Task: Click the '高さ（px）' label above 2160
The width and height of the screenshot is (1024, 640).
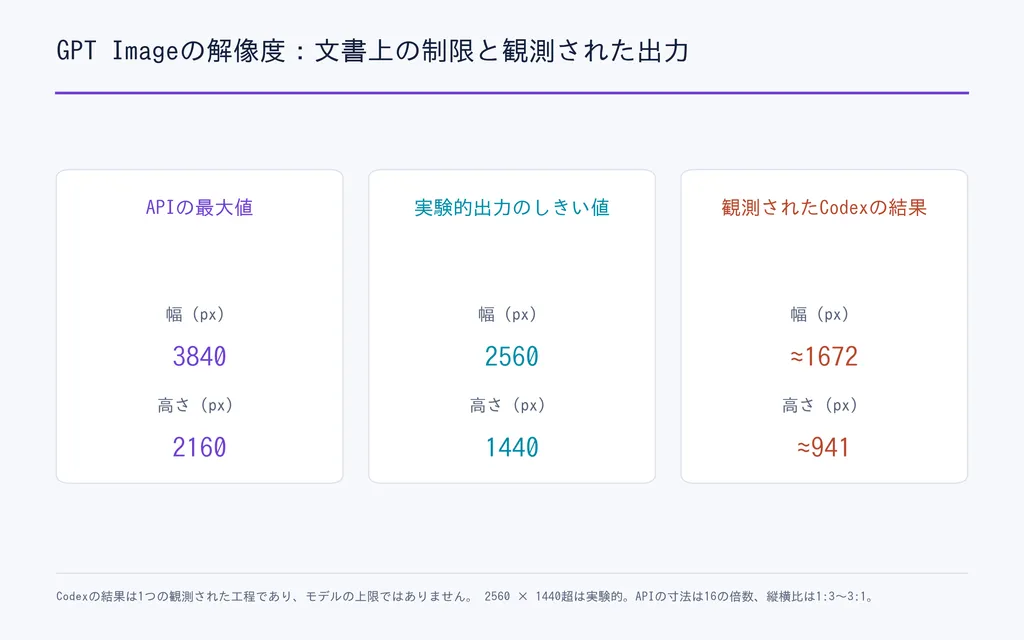Action: [x=195, y=405]
